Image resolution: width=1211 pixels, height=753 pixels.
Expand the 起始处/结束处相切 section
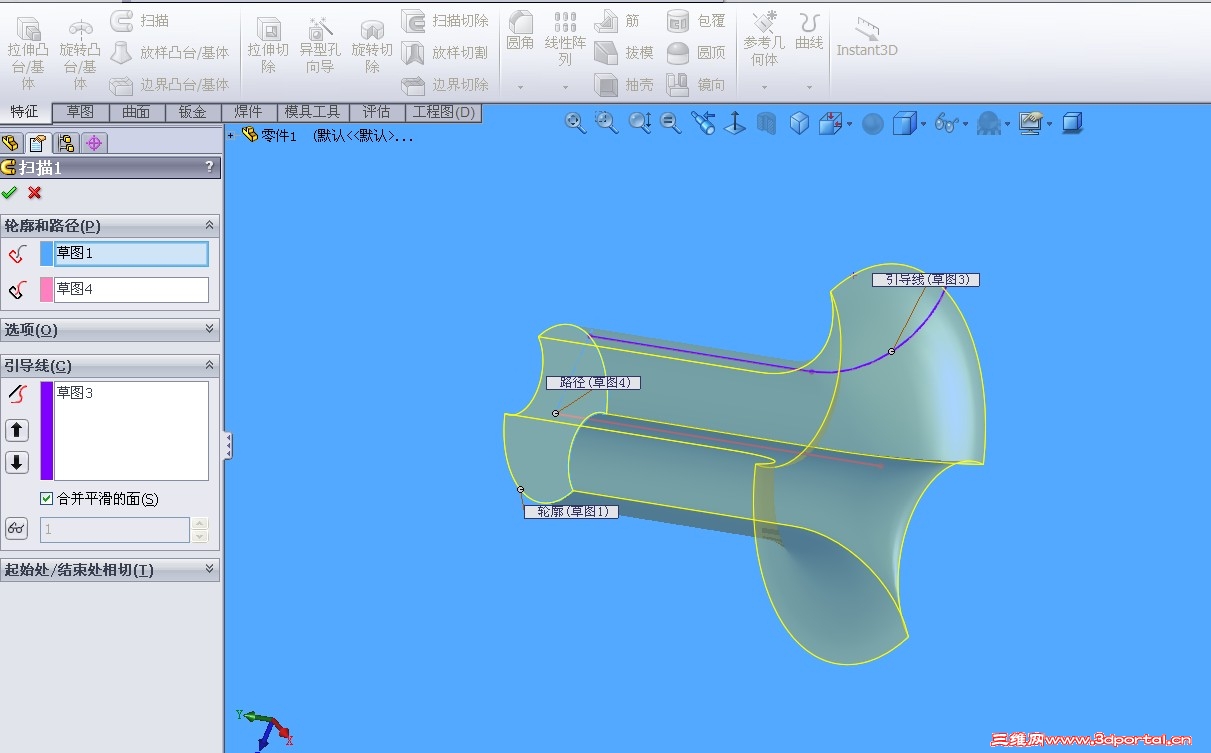(110, 569)
